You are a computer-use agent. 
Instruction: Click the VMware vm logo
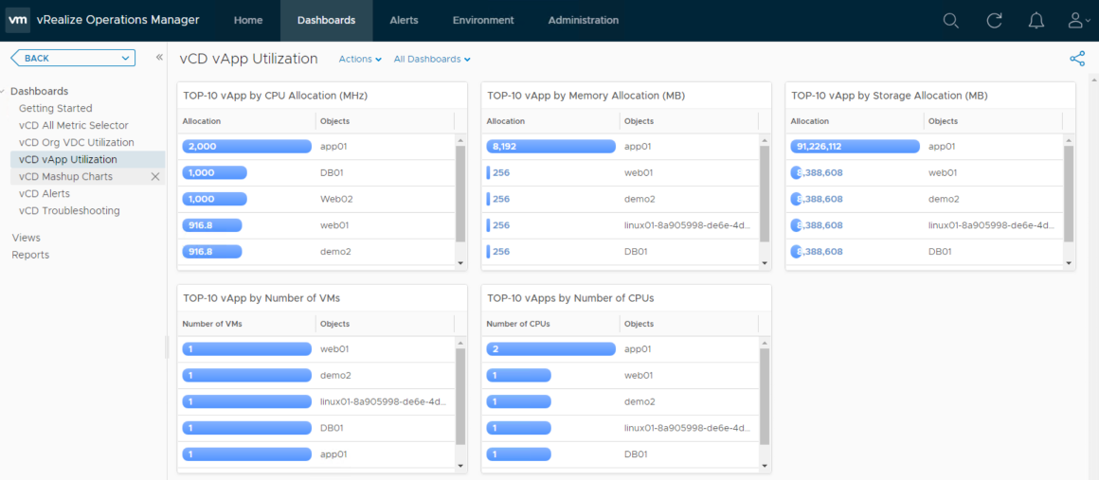(18, 20)
